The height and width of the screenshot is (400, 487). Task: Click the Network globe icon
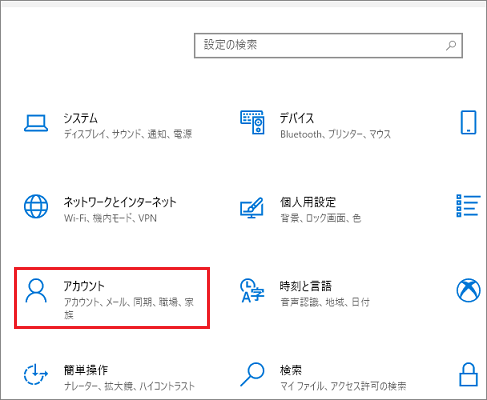tap(36, 206)
